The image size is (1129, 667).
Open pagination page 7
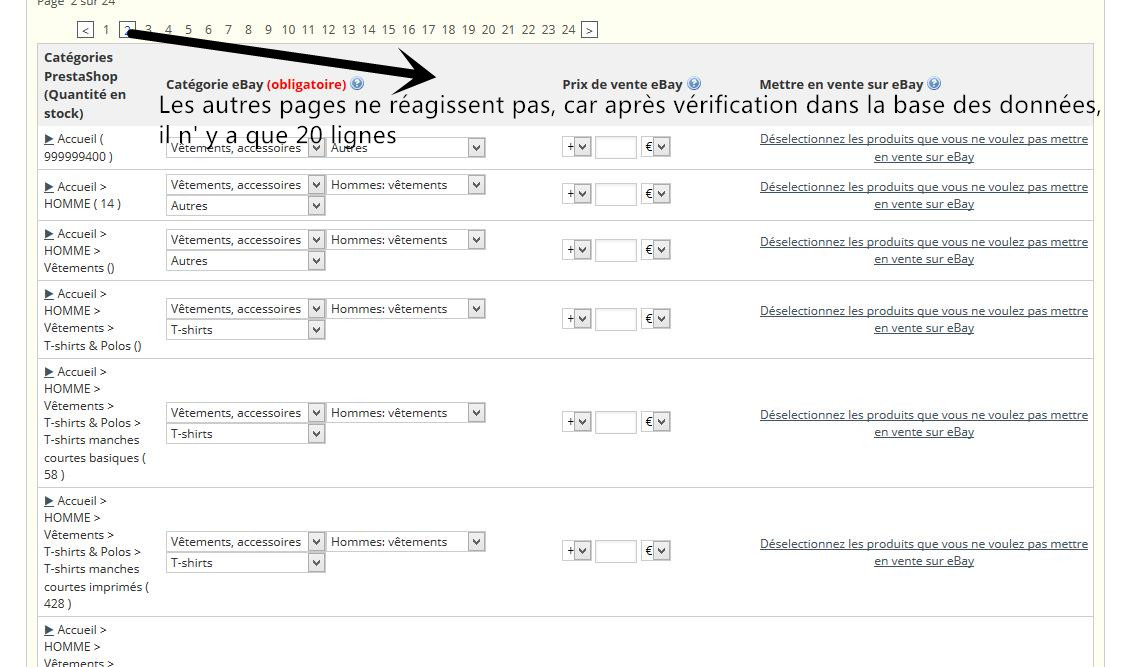pos(228,30)
